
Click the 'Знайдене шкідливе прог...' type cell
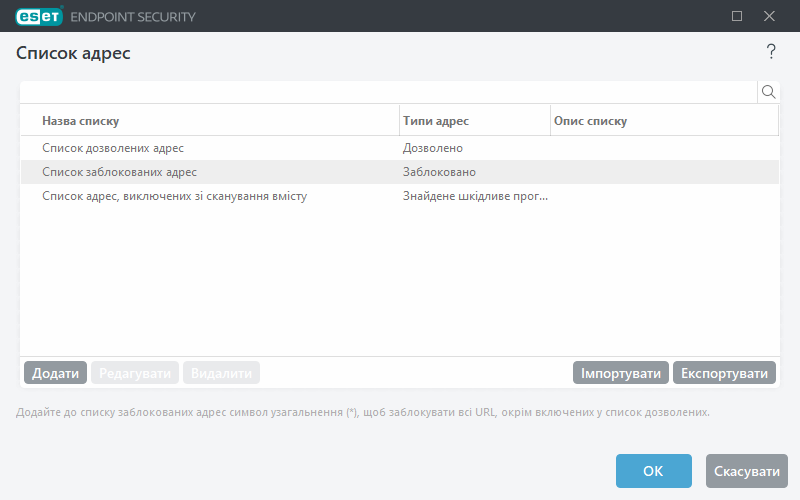pos(475,196)
